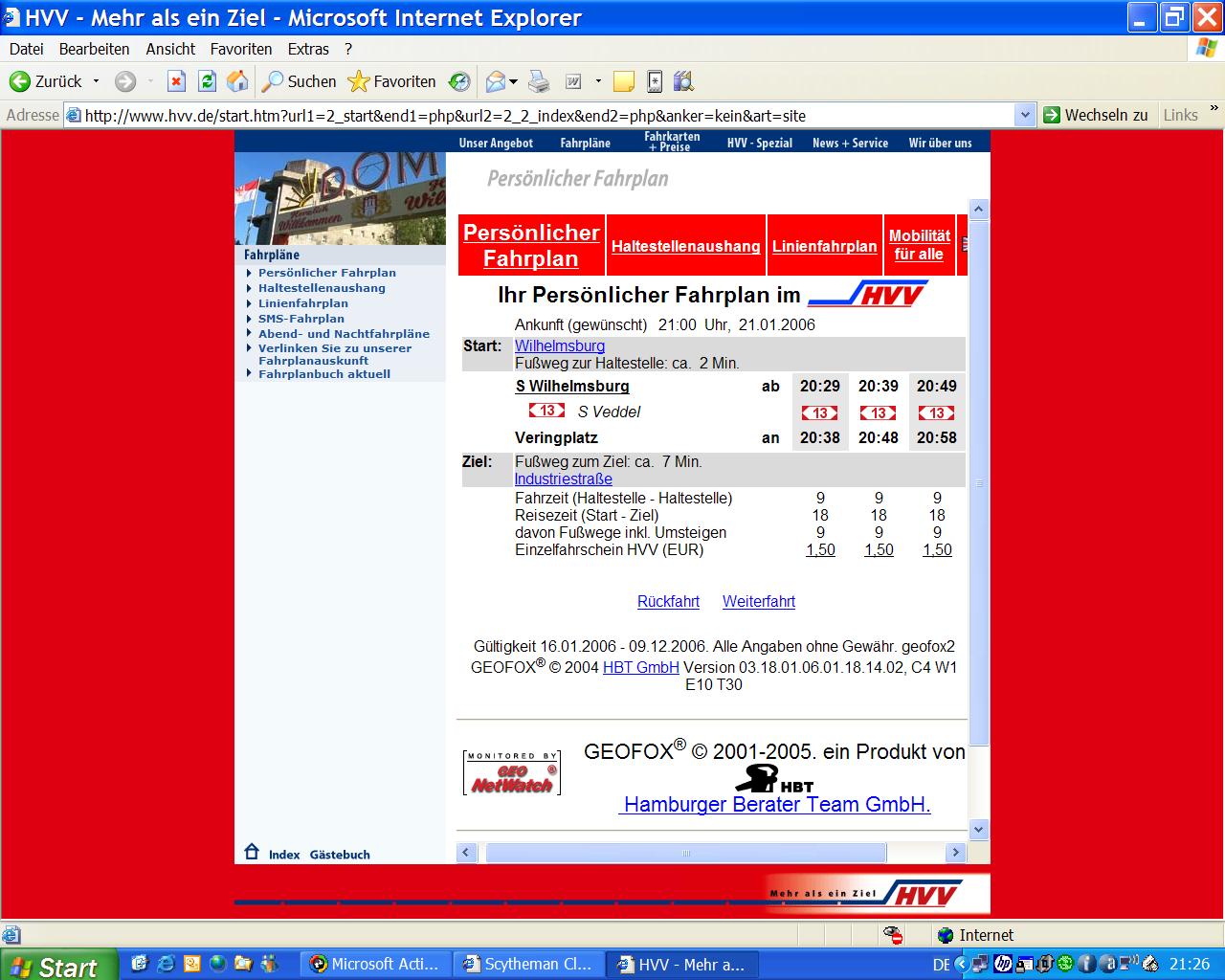Stop loading with the red X icon

(176, 81)
